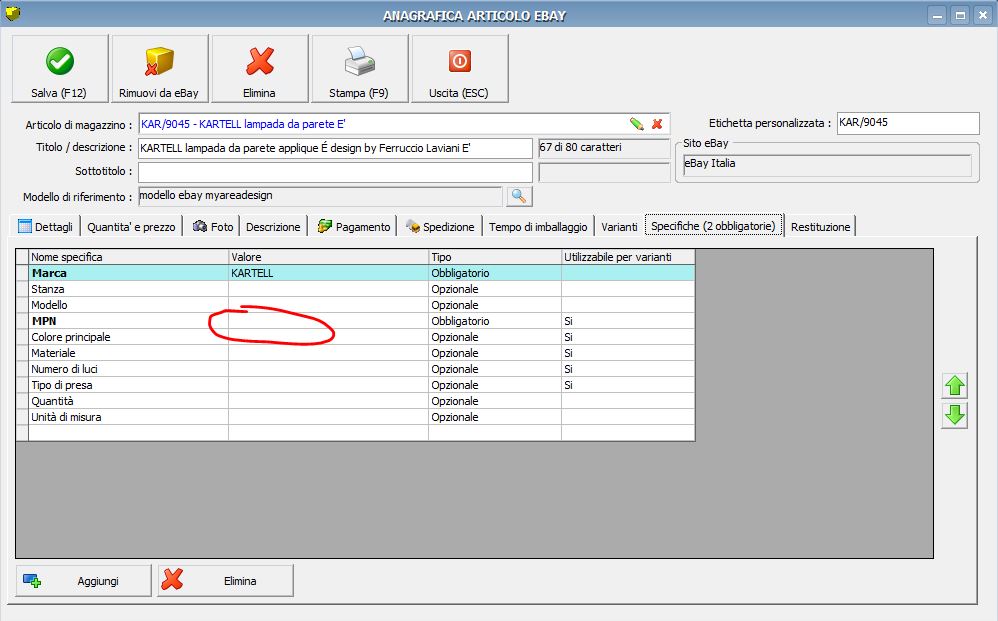
Task: Click the Modello di riferimento field
Action: tap(320, 196)
